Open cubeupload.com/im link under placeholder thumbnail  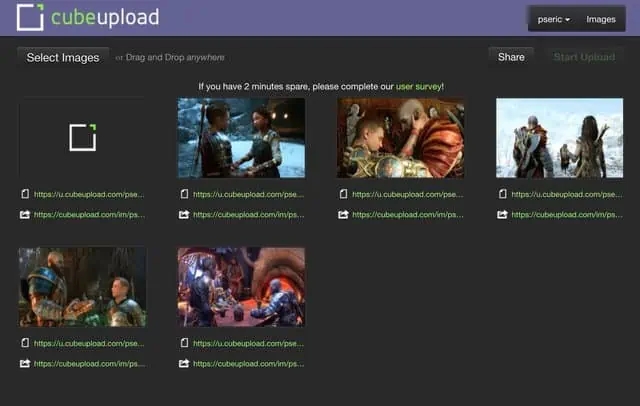pos(89,215)
